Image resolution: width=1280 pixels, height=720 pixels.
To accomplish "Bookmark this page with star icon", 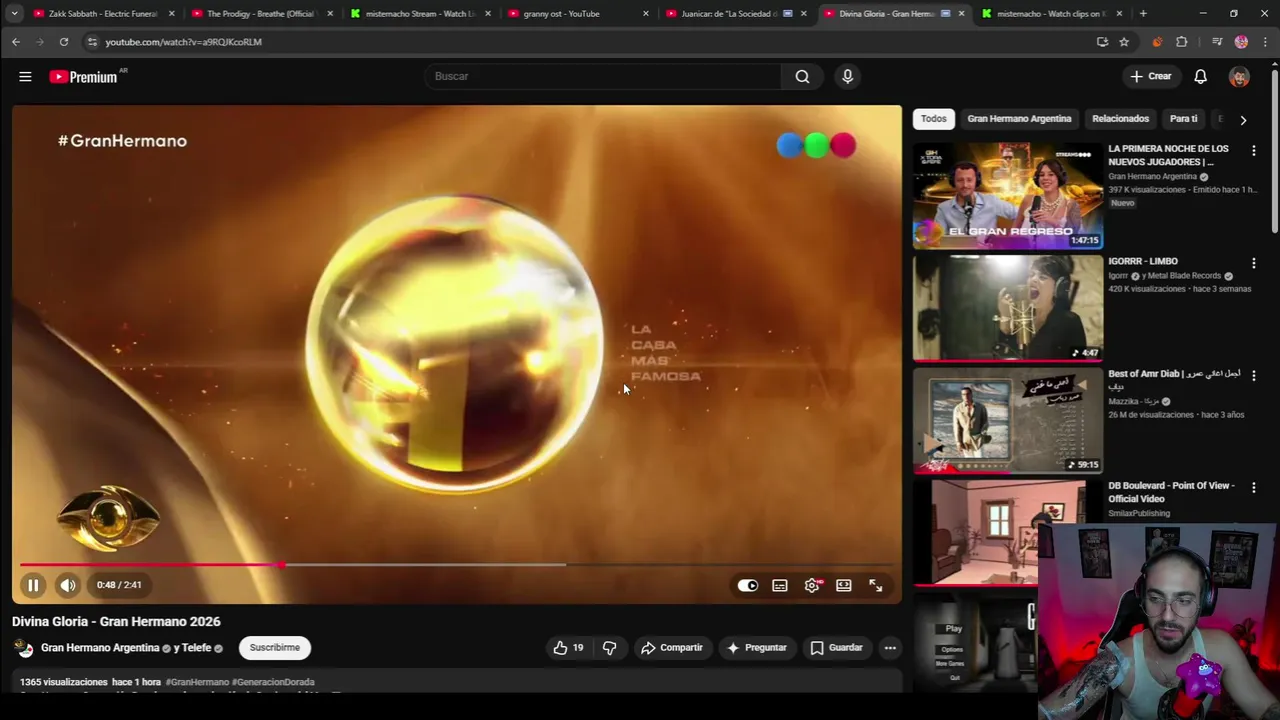I will click(1124, 42).
